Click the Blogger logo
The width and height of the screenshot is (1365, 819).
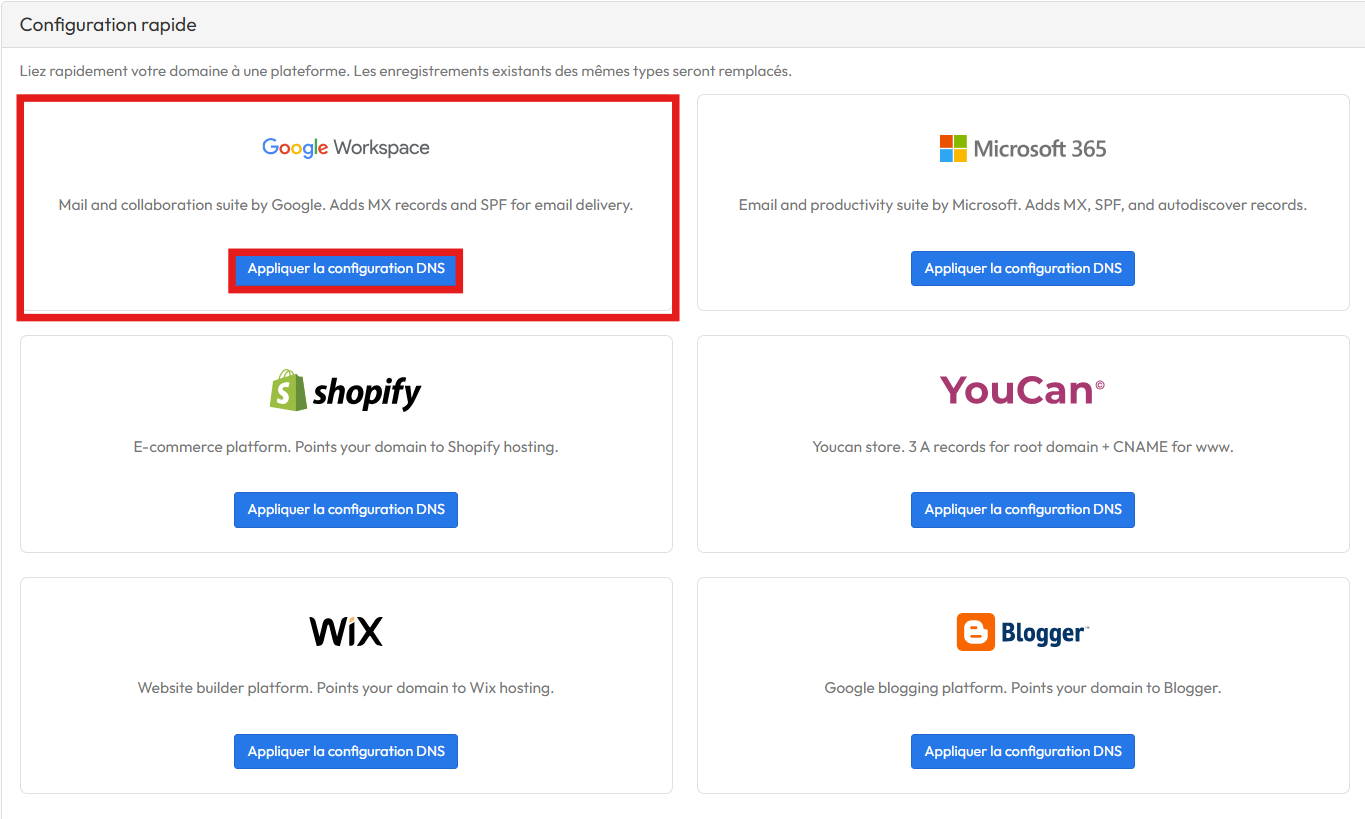(x=1023, y=632)
